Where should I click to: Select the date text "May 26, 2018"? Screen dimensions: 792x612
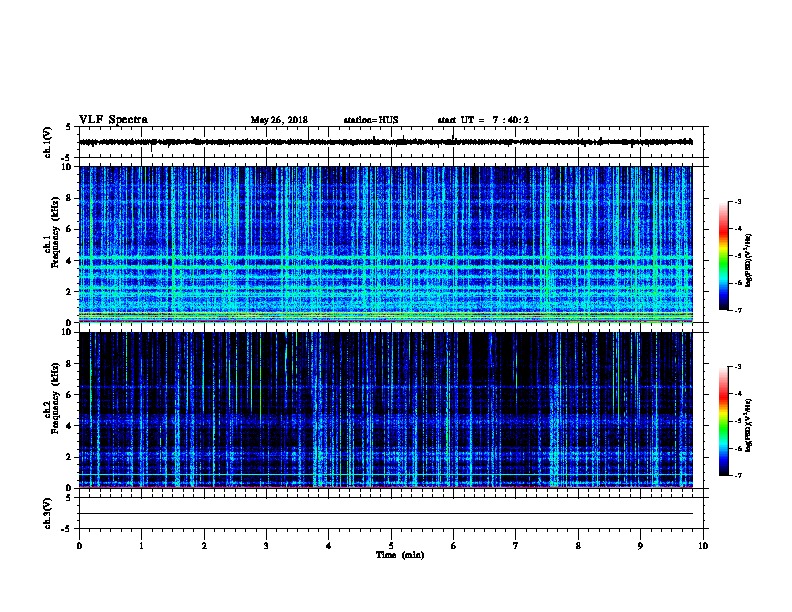point(279,120)
